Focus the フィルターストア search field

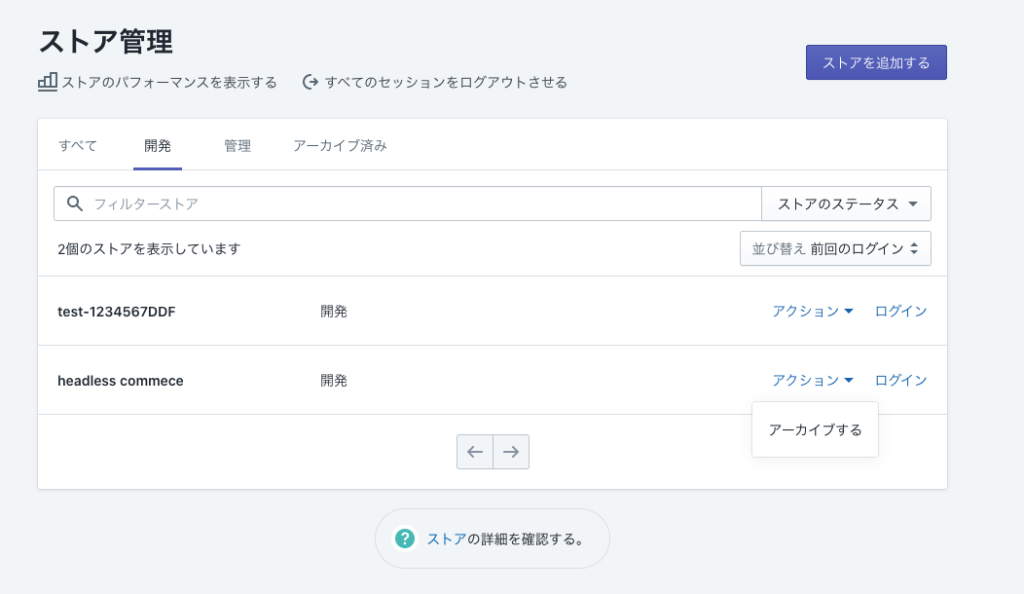420,204
